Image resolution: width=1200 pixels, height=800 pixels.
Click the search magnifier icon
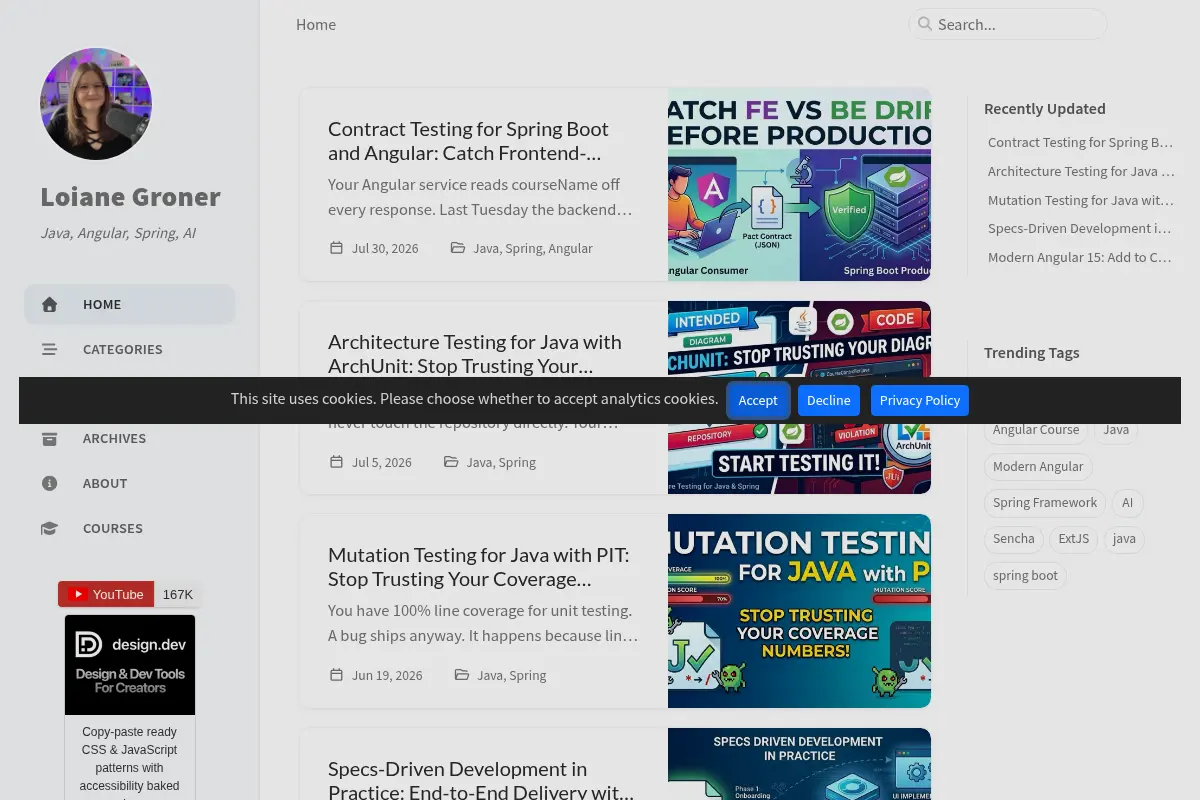(x=925, y=24)
